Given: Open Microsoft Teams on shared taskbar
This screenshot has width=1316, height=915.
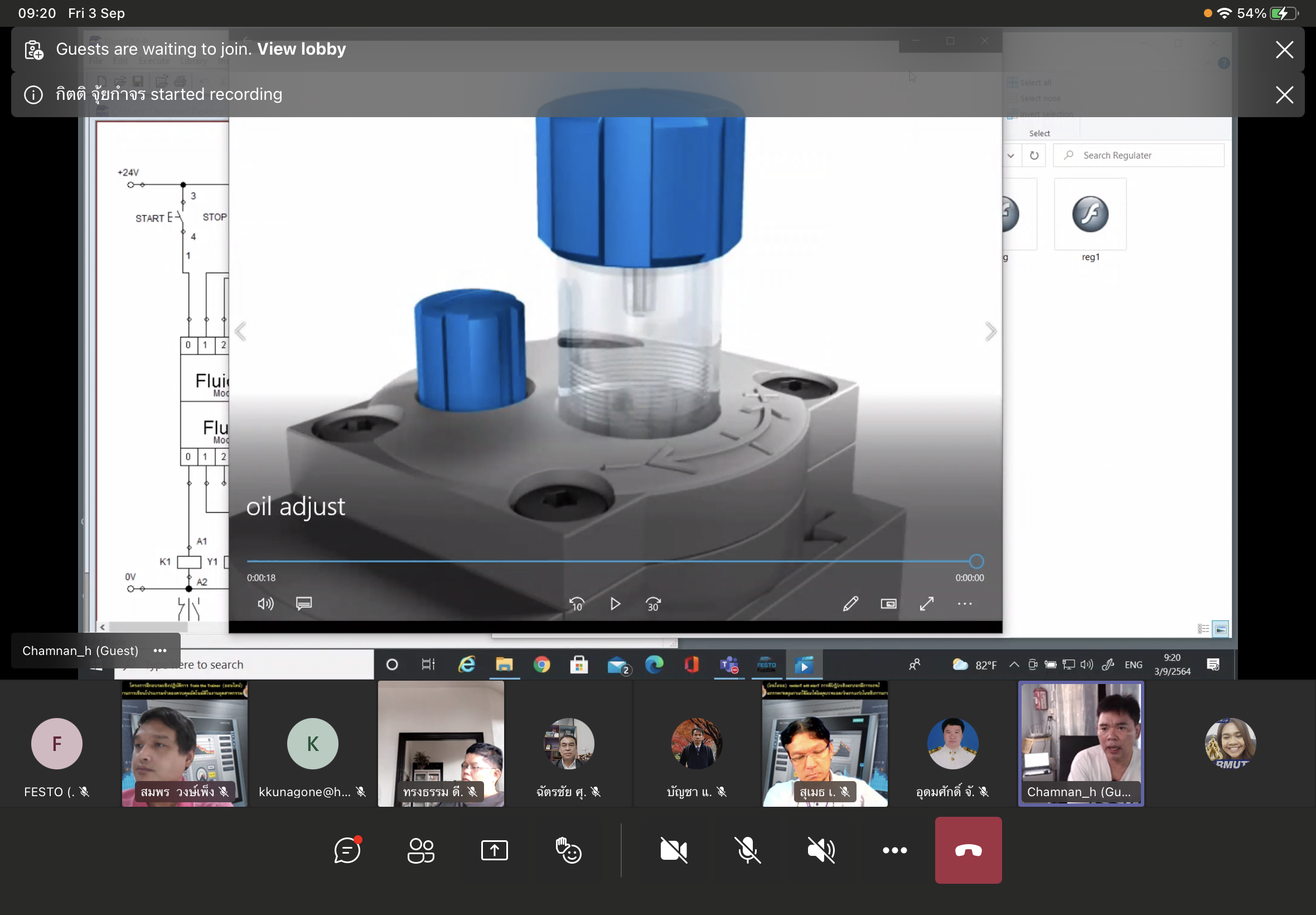Looking at the screenshot, I should pyautogui.click(x=729, y=664).
